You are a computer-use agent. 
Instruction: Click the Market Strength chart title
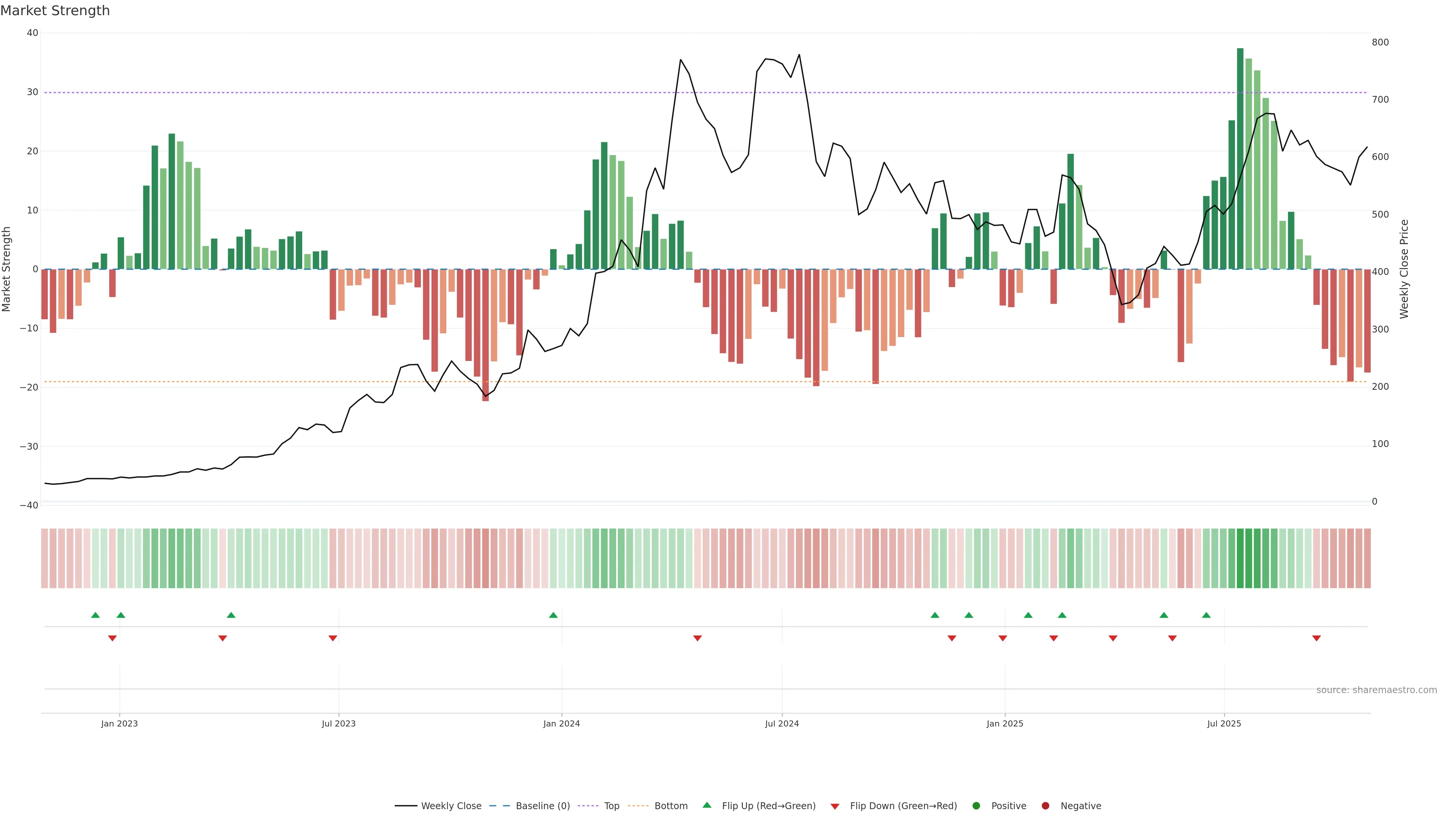coord(55,11)
